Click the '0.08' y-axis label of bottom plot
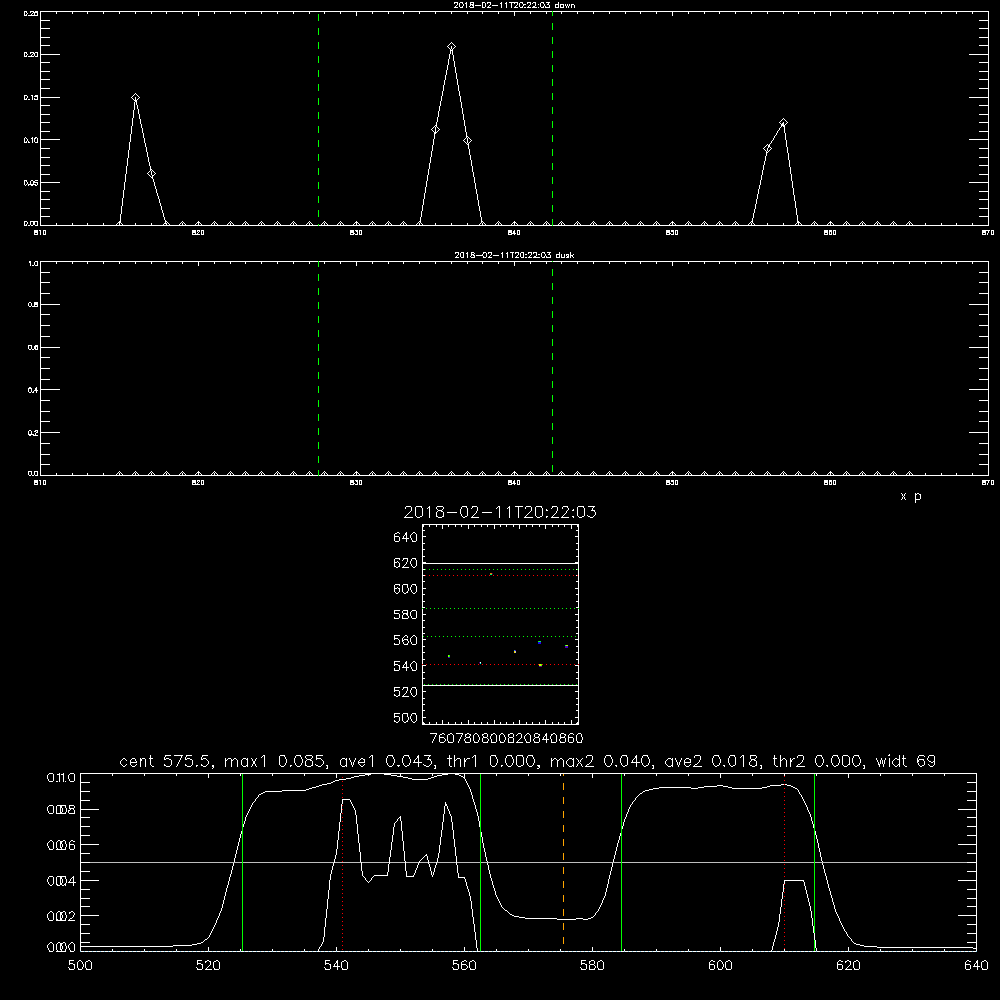The height and width of the screenshot is (1000, 1000). (61, 810)
